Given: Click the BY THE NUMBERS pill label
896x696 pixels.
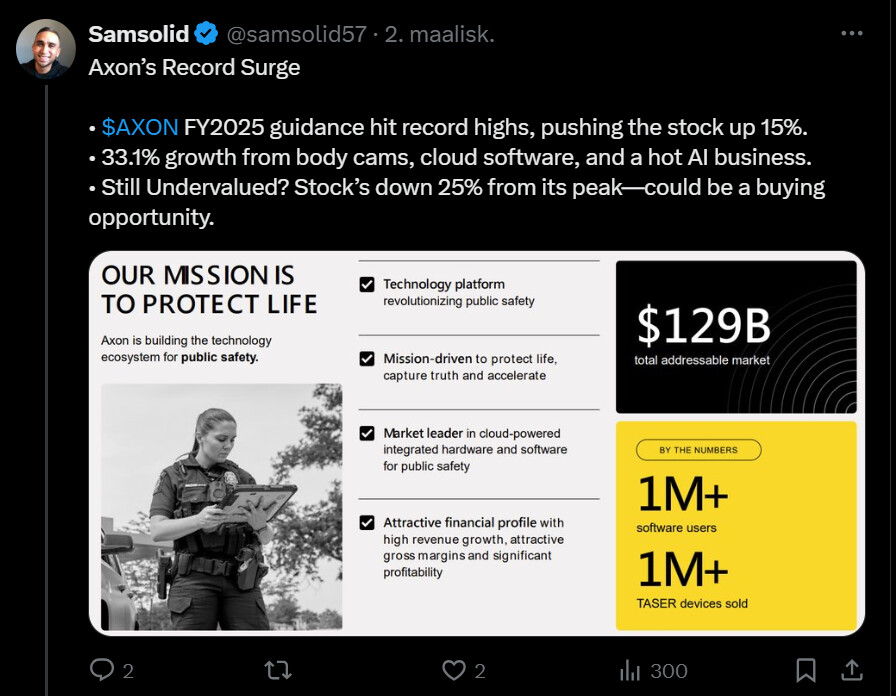Looking at the screenshot, I should coord(698,450).
